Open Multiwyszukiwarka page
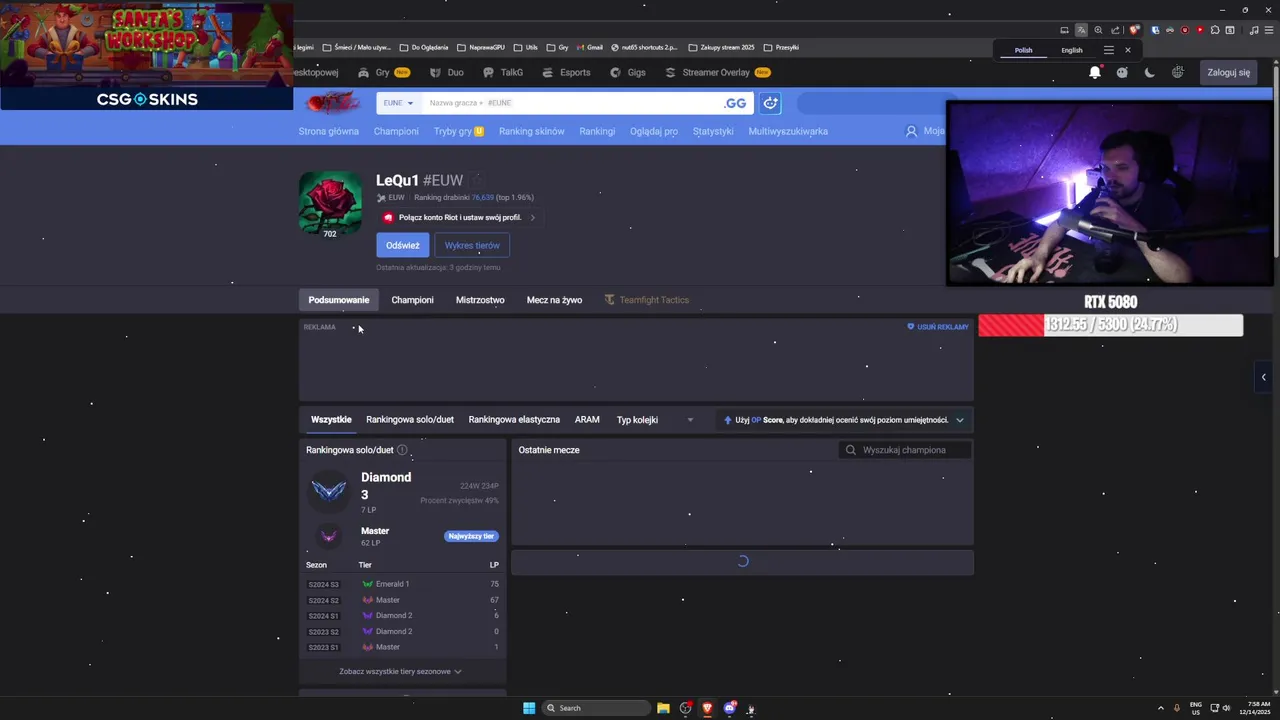 click(x=788, y=131)
